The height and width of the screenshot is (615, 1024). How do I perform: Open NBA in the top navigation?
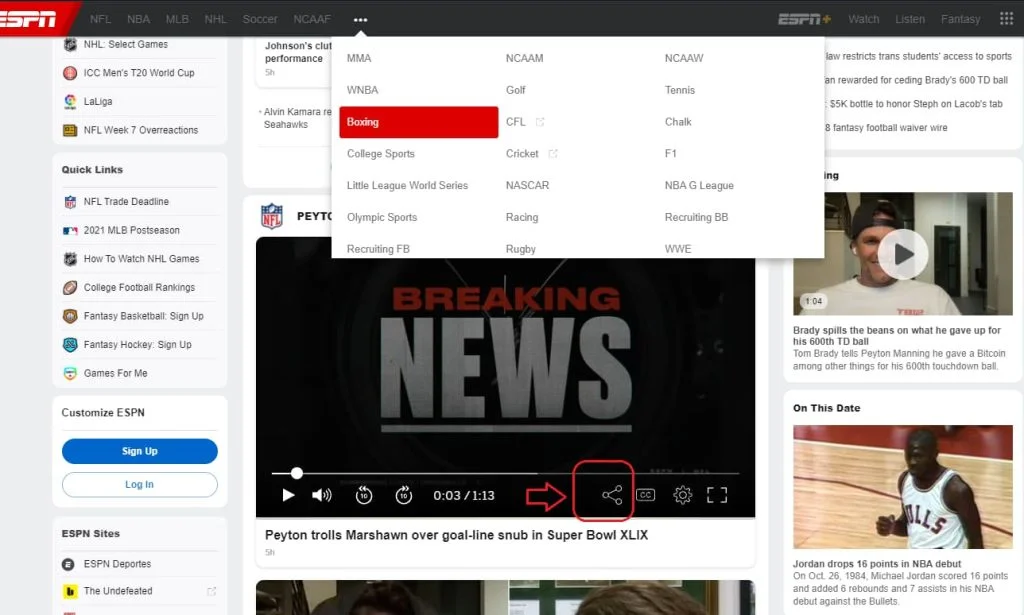(138, 19)
